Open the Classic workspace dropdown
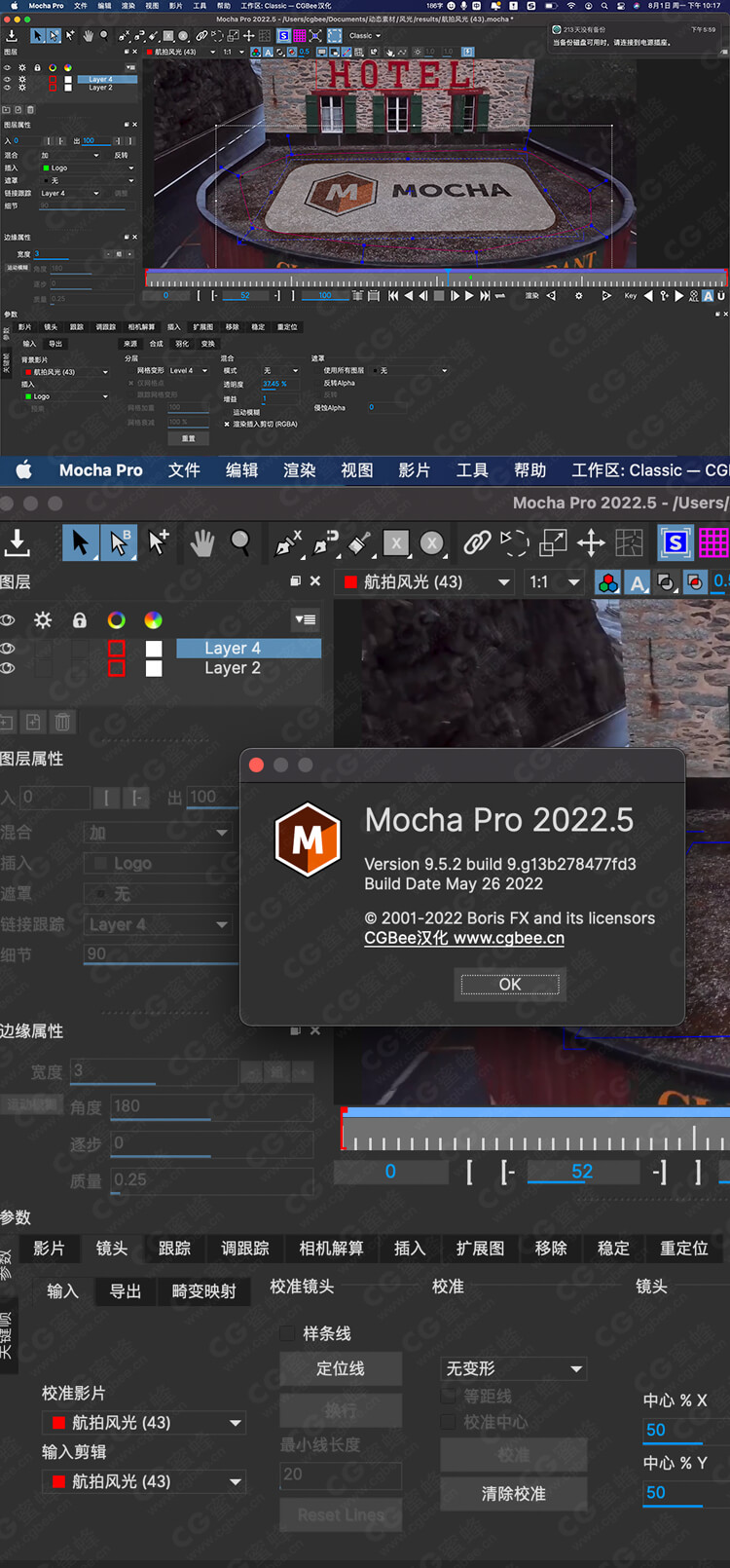This screenshot has width=730, height=1568. [x=365, y=36]
